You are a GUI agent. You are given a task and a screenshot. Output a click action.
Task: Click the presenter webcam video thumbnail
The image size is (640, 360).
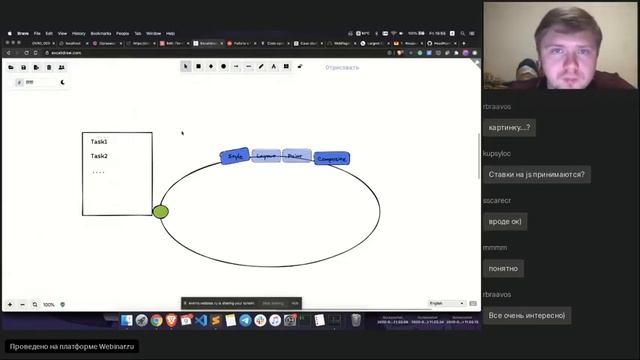pos(560,45)
